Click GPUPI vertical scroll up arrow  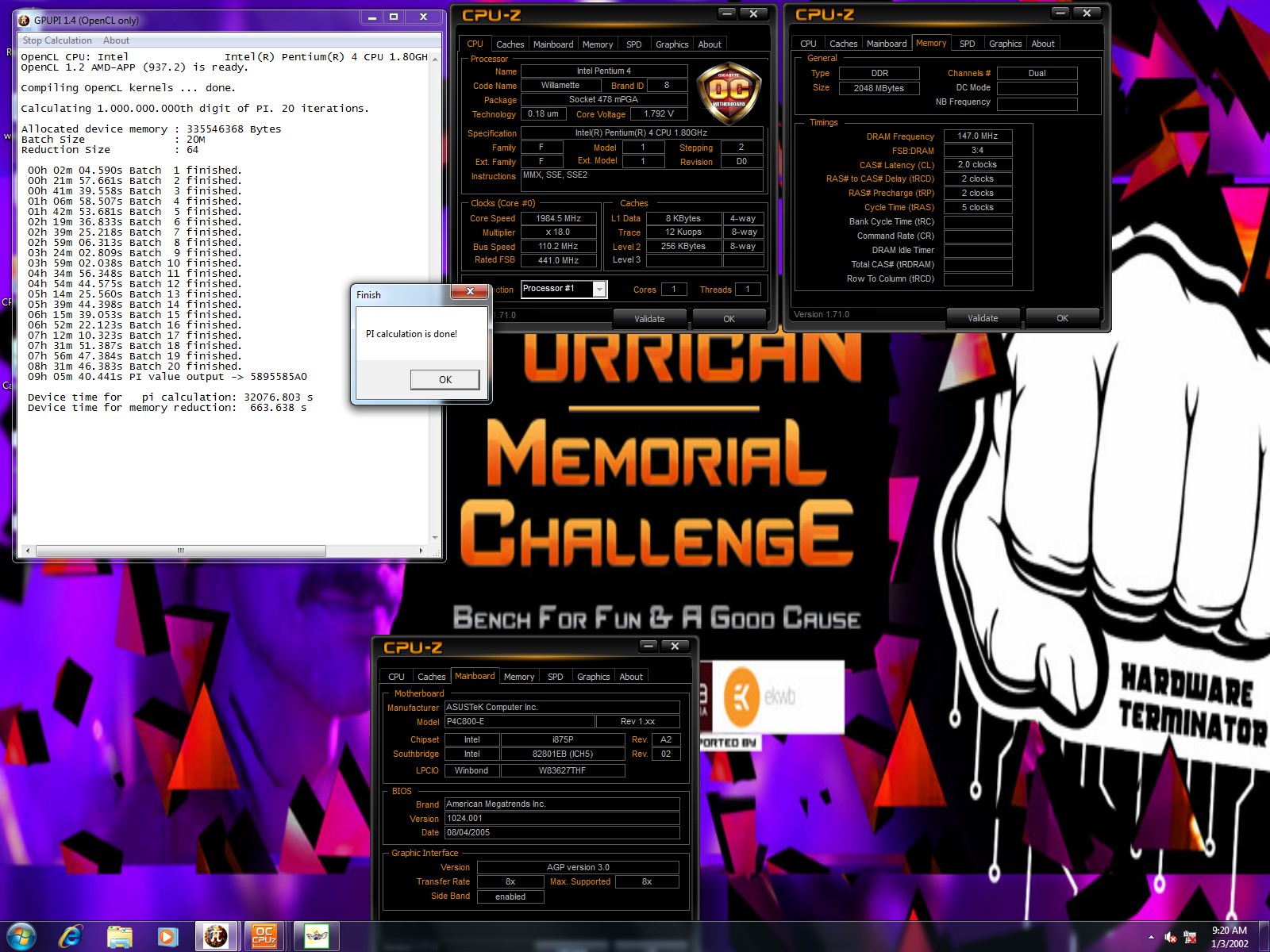click(435, 59)
